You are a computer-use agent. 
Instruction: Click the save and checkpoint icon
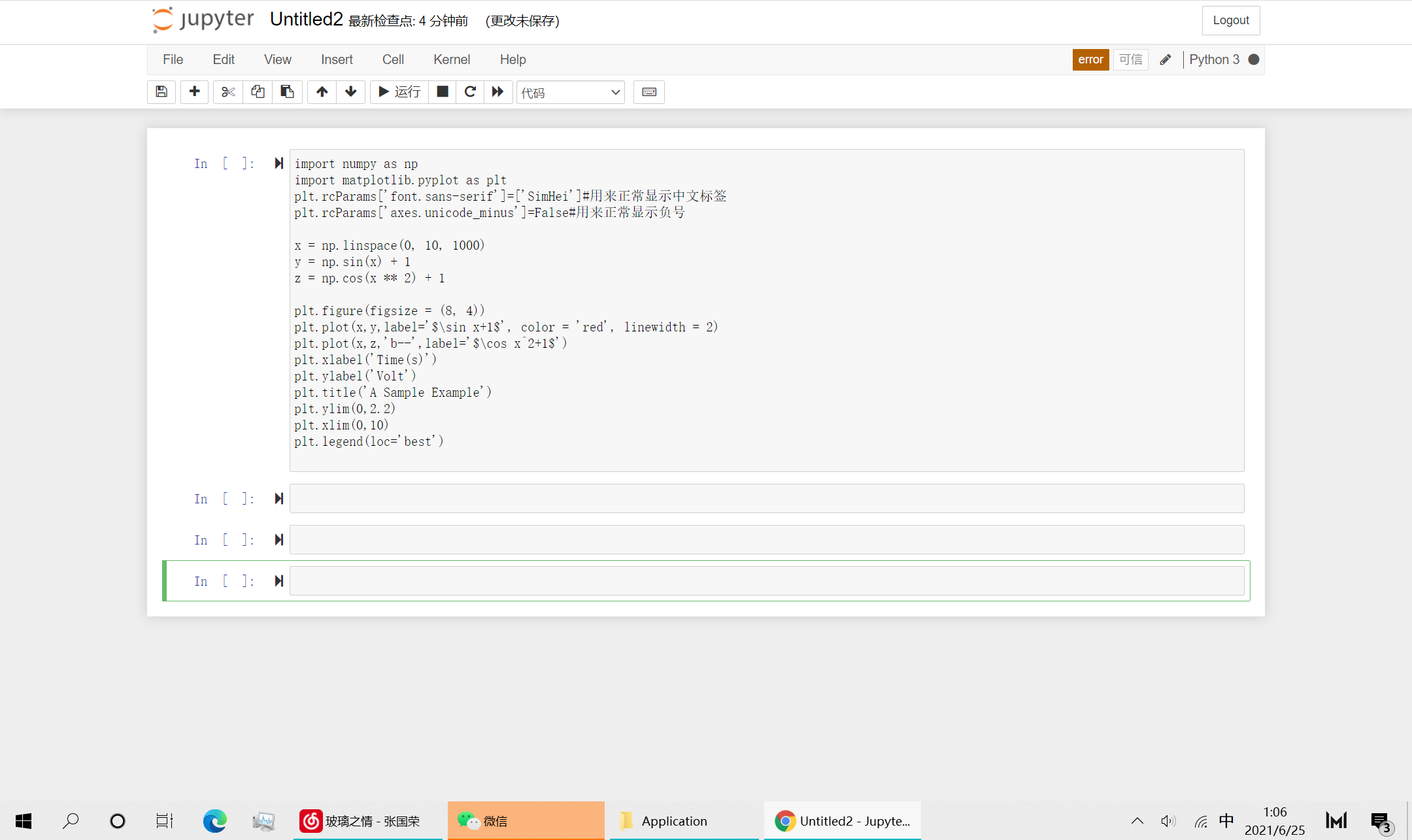[161, 92]
